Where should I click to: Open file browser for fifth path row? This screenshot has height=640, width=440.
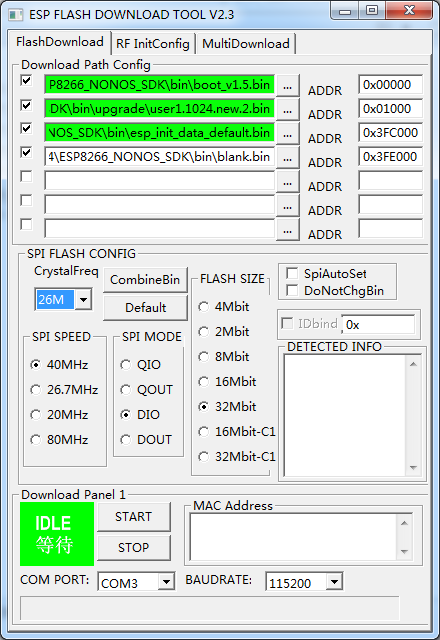tap(288, 182)
